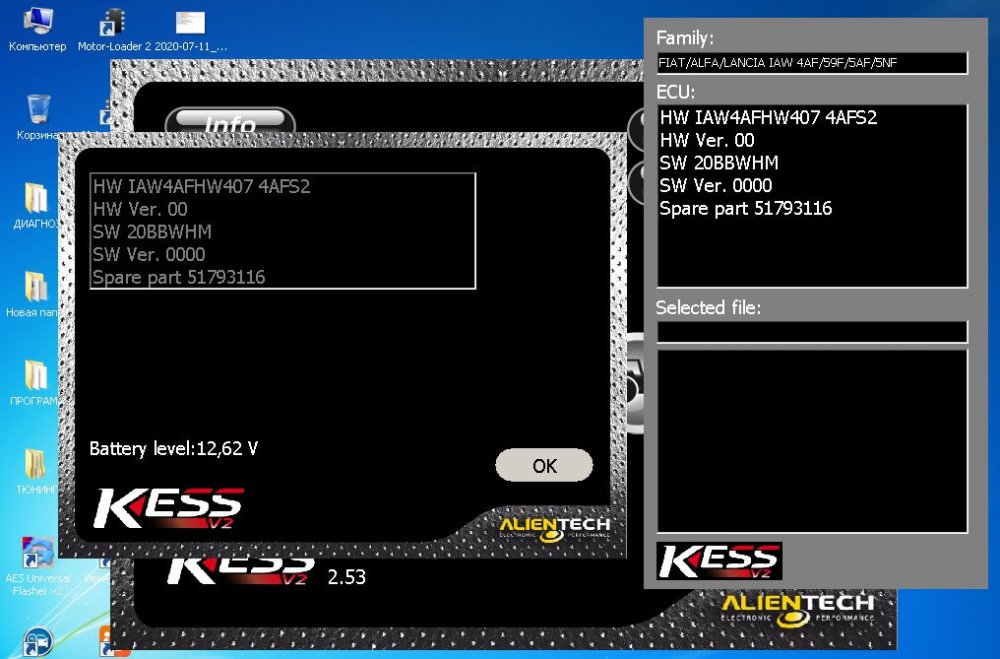Viewport: 1000px width, 659px height.
Task: Click 'Spare part 51793116' in the info dialog
Action: [x=179, y=278]
